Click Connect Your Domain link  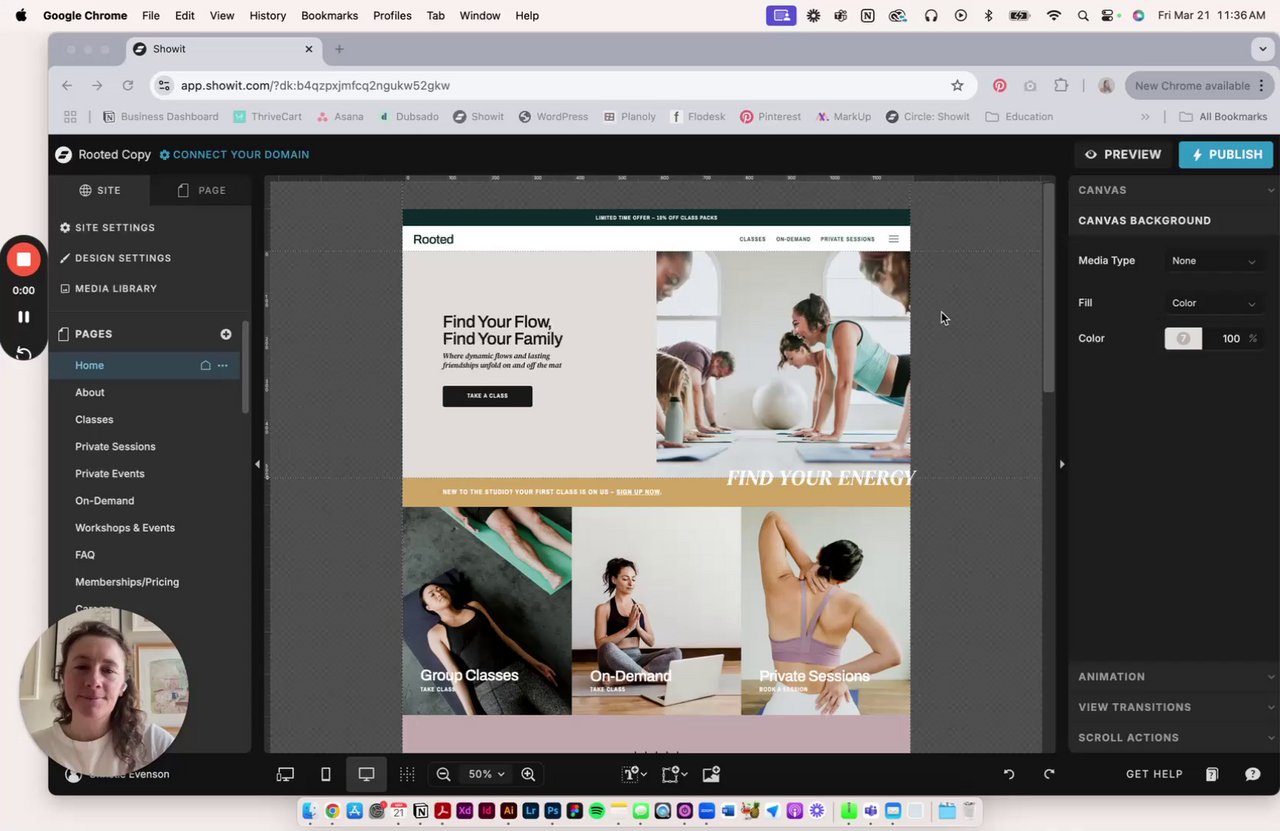234,155
